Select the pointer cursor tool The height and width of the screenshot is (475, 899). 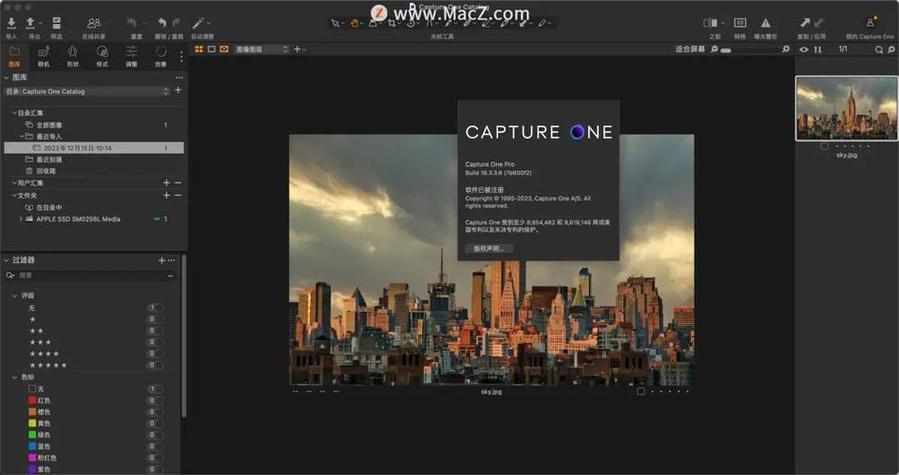click(335, 24)
